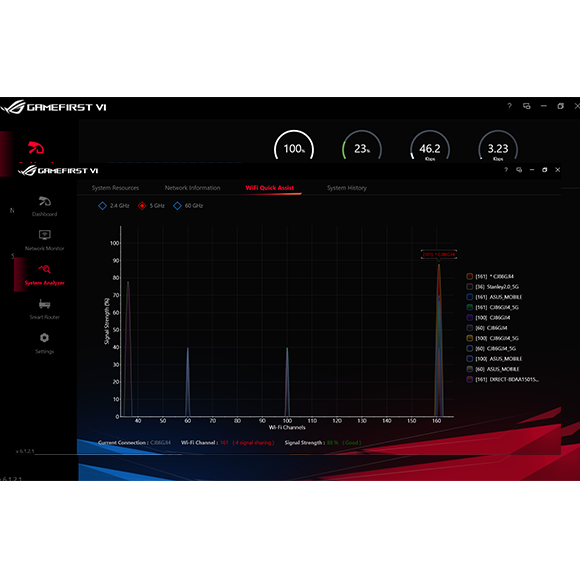The height and width of the screenshot is (580, 580).
Task: Click the display switch icon beside help
Action: point(519,170)
